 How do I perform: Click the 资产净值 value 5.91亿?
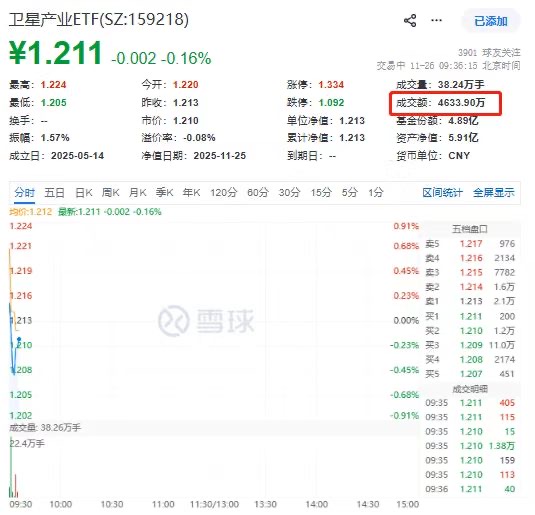[463, 138]
